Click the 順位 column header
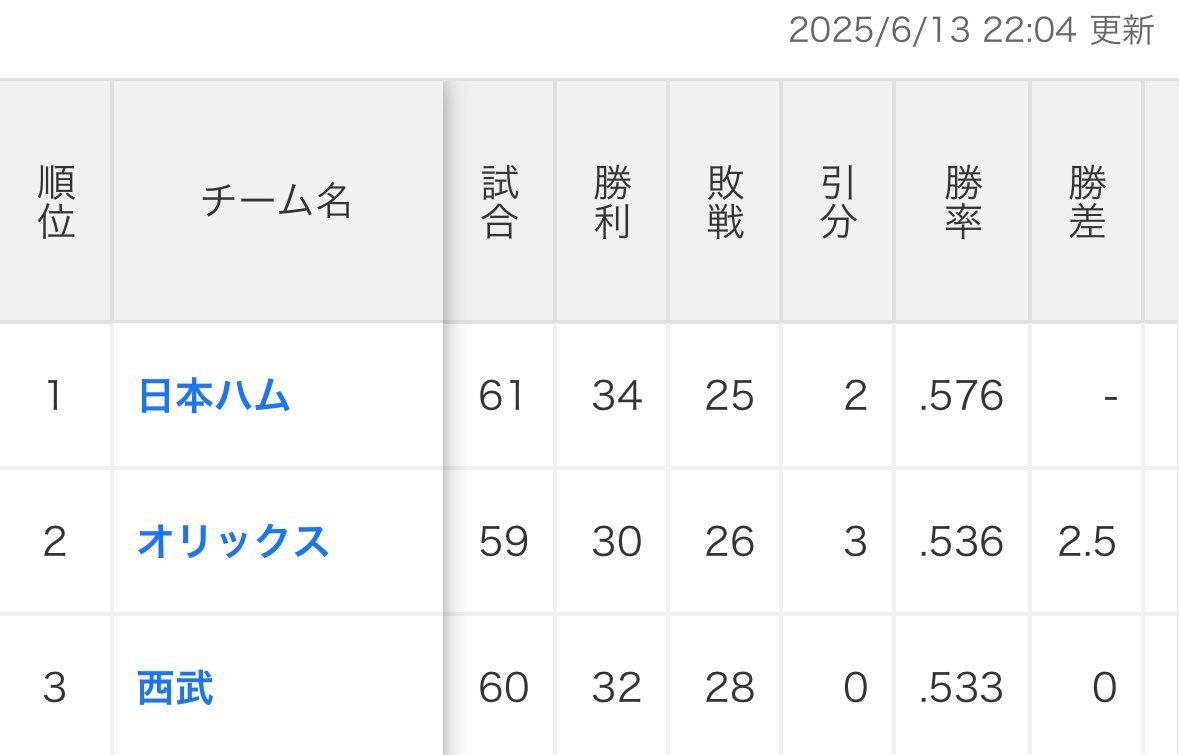 [56, 202]
